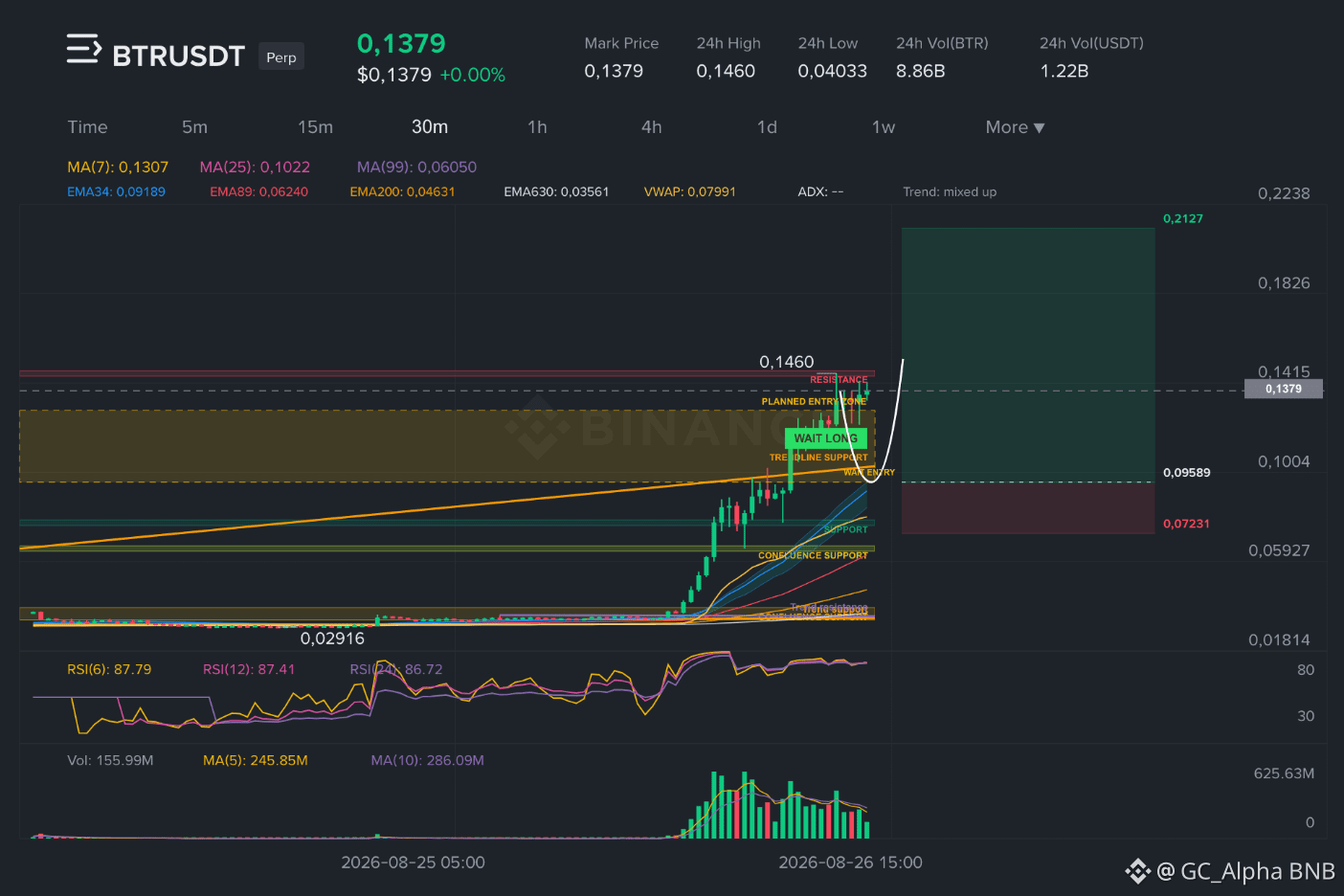The width and height of the screenshot is (1344, 896).
Task: Switch to the 15m timeframe
Action: 315,127
